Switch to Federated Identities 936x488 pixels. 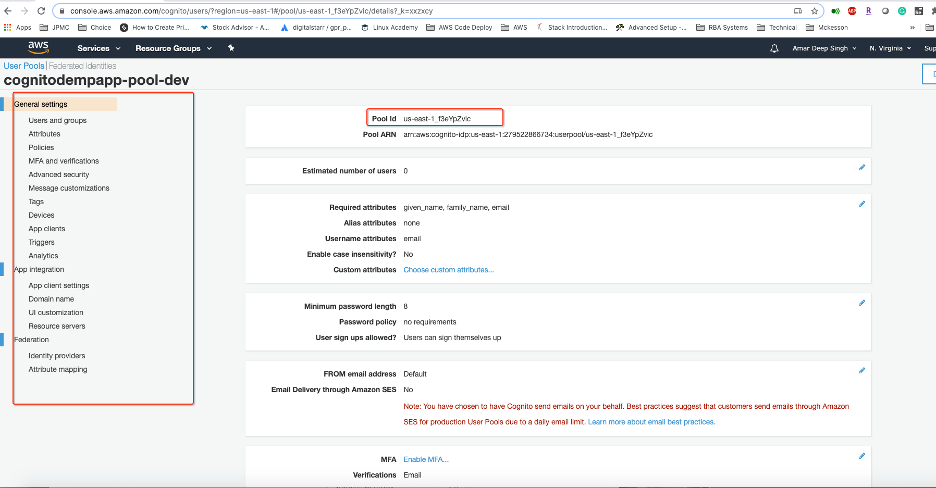pos(82,66)
